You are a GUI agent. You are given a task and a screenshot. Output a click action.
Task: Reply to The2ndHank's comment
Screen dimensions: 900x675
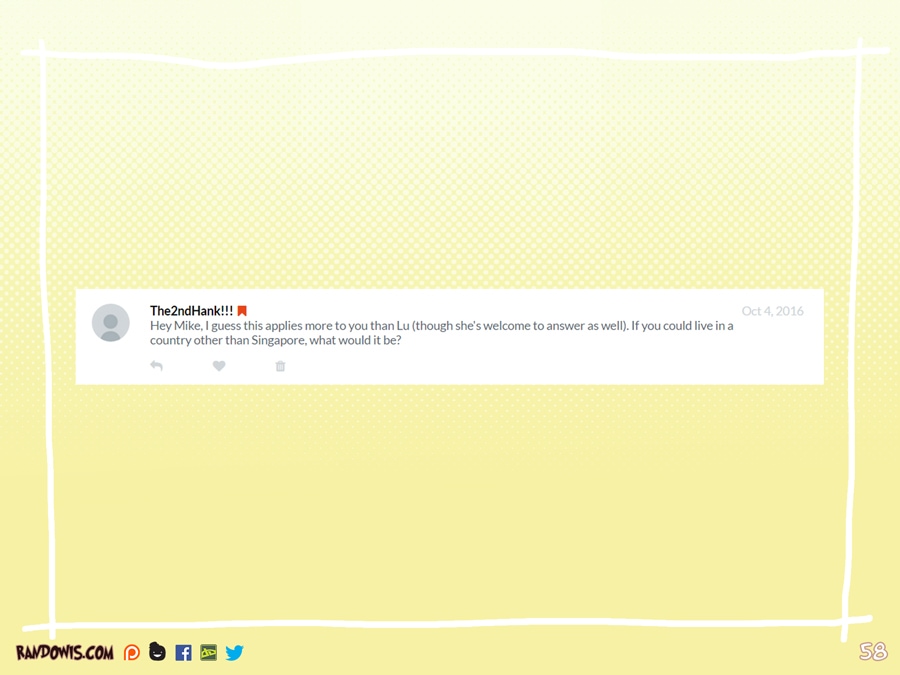tap(156, 366)
